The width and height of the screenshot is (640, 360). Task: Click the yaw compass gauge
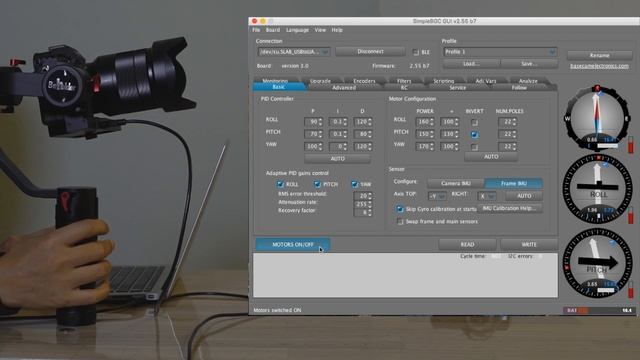coord(597,118)
